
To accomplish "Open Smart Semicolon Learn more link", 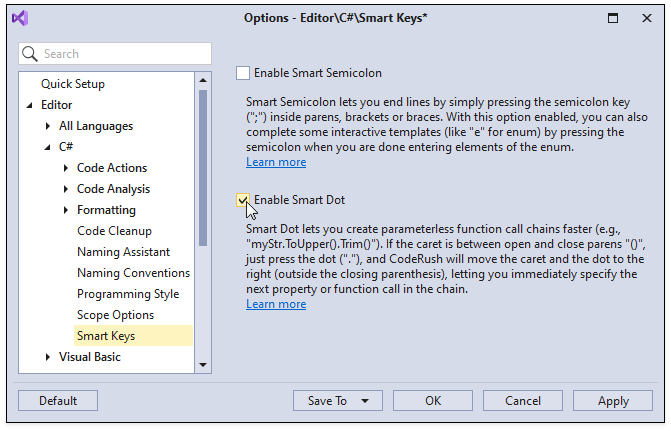I will (276, 162).
